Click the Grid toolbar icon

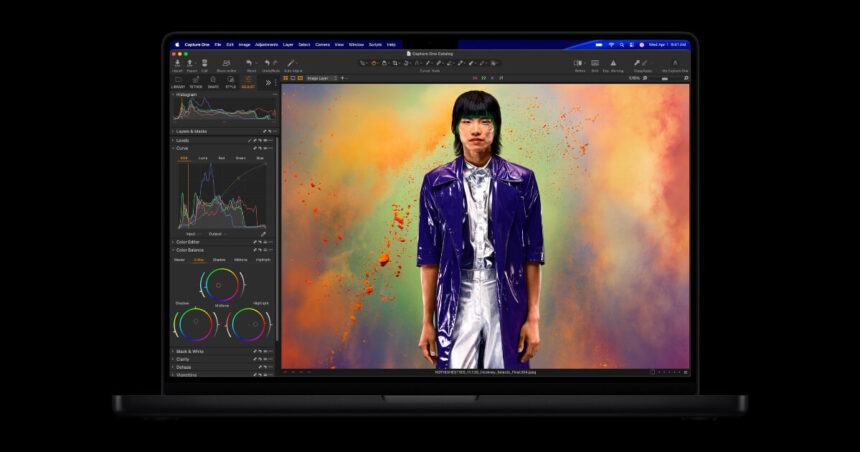[x=595, y=64]
